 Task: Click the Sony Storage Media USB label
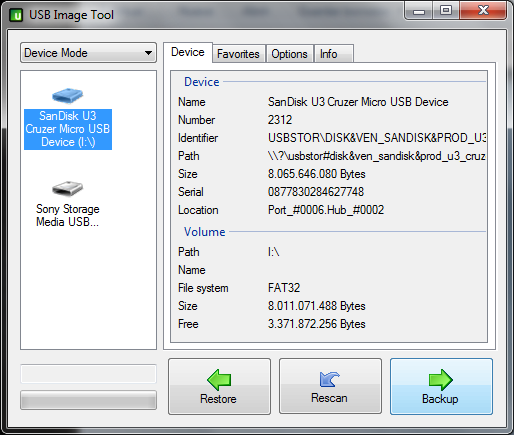coord(68,215)
